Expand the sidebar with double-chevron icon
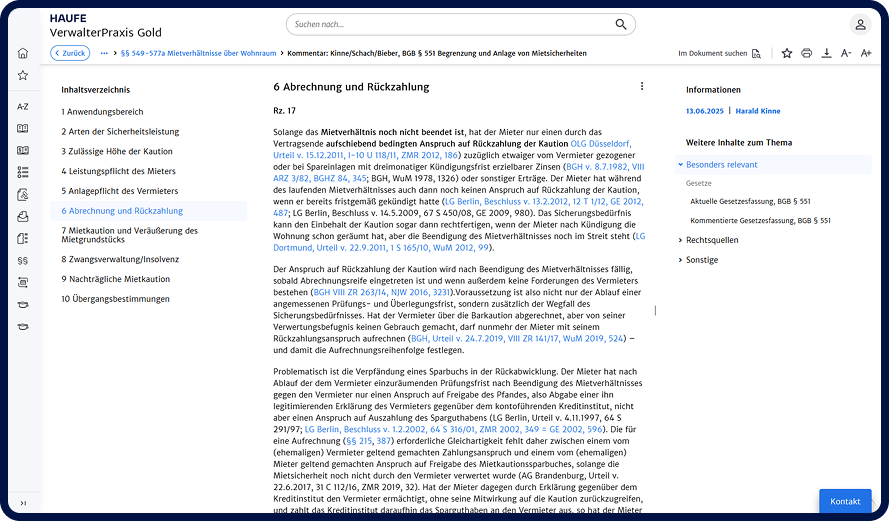This screenshot has height=521, width=889. tap(23, 502)
